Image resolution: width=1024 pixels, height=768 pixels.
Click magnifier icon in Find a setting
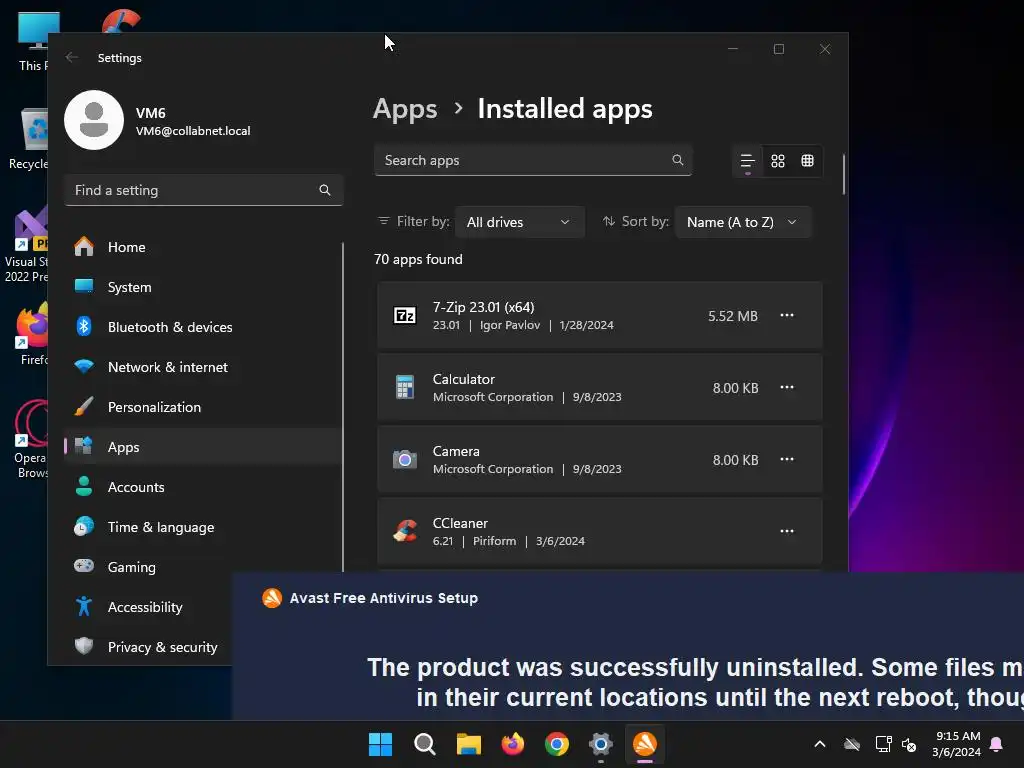point(325,190)
